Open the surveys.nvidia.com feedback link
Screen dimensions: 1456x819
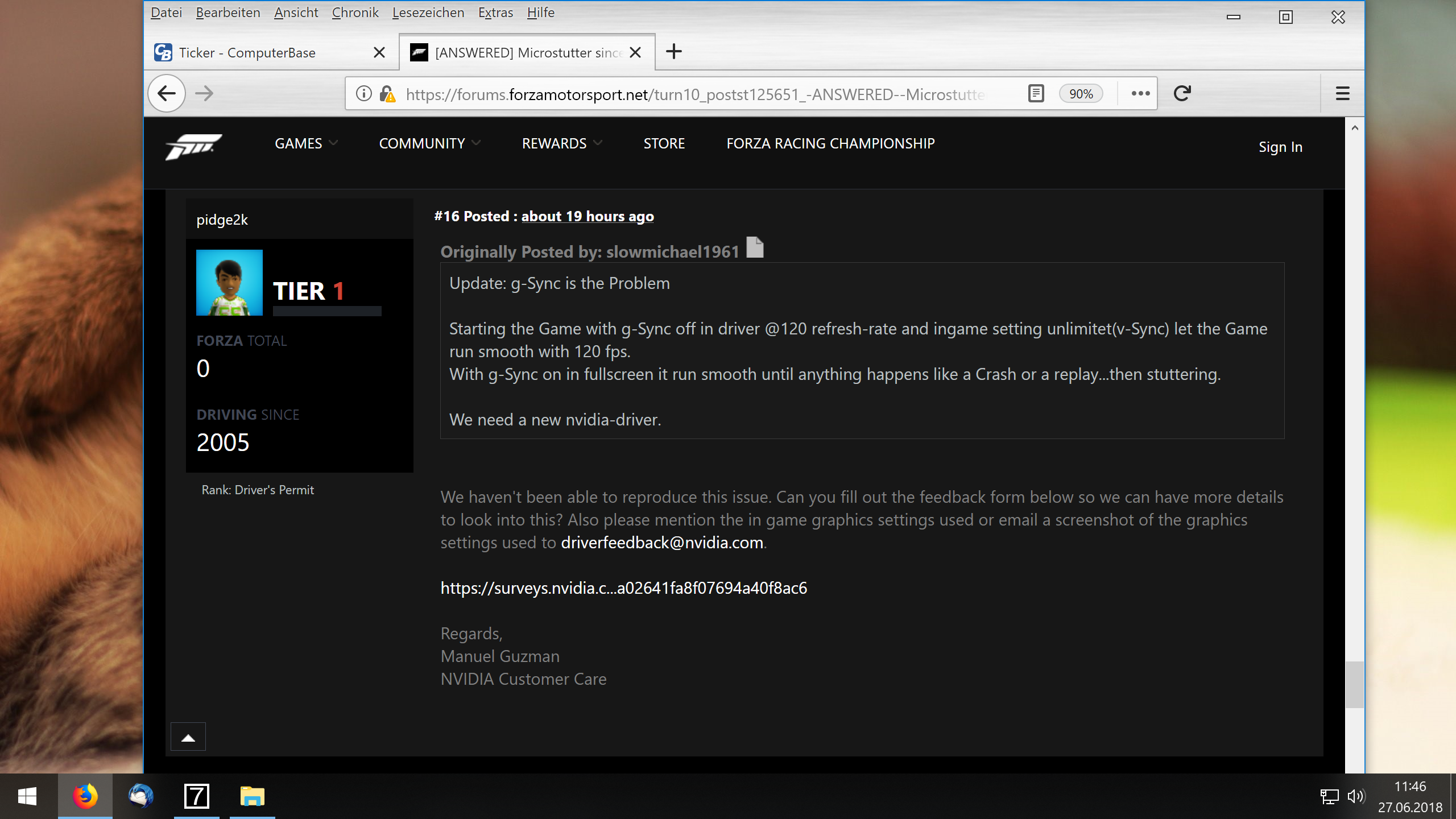(x=623, y=588)
